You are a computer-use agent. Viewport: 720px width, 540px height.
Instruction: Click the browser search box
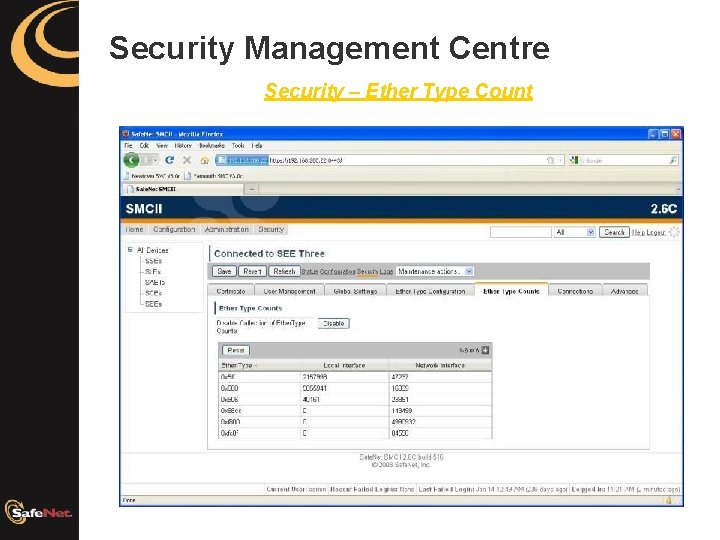[x=623, y=160]
